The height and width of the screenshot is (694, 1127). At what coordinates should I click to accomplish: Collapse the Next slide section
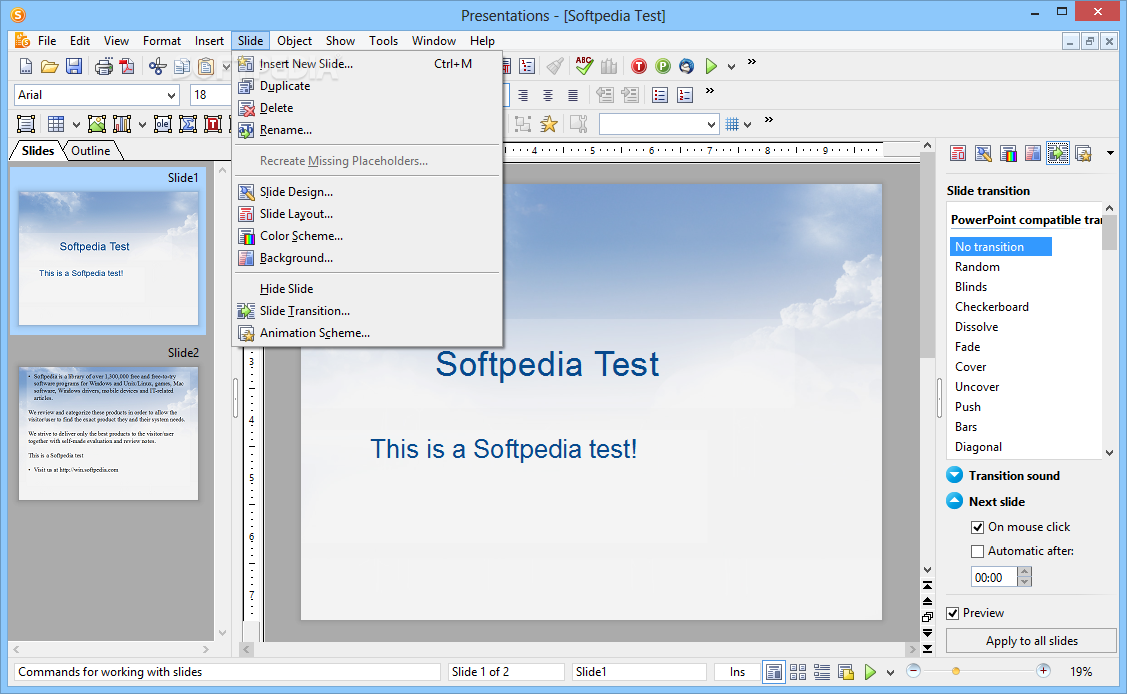[x=954, y=501]
